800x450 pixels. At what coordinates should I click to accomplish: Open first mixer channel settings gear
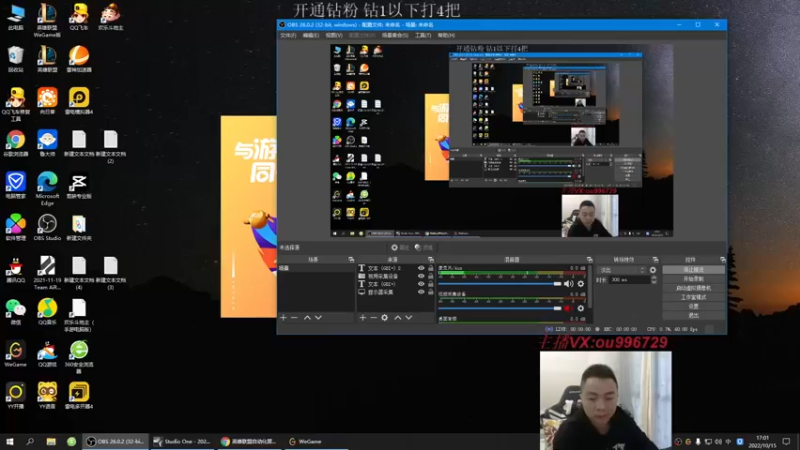pos(581,284)
